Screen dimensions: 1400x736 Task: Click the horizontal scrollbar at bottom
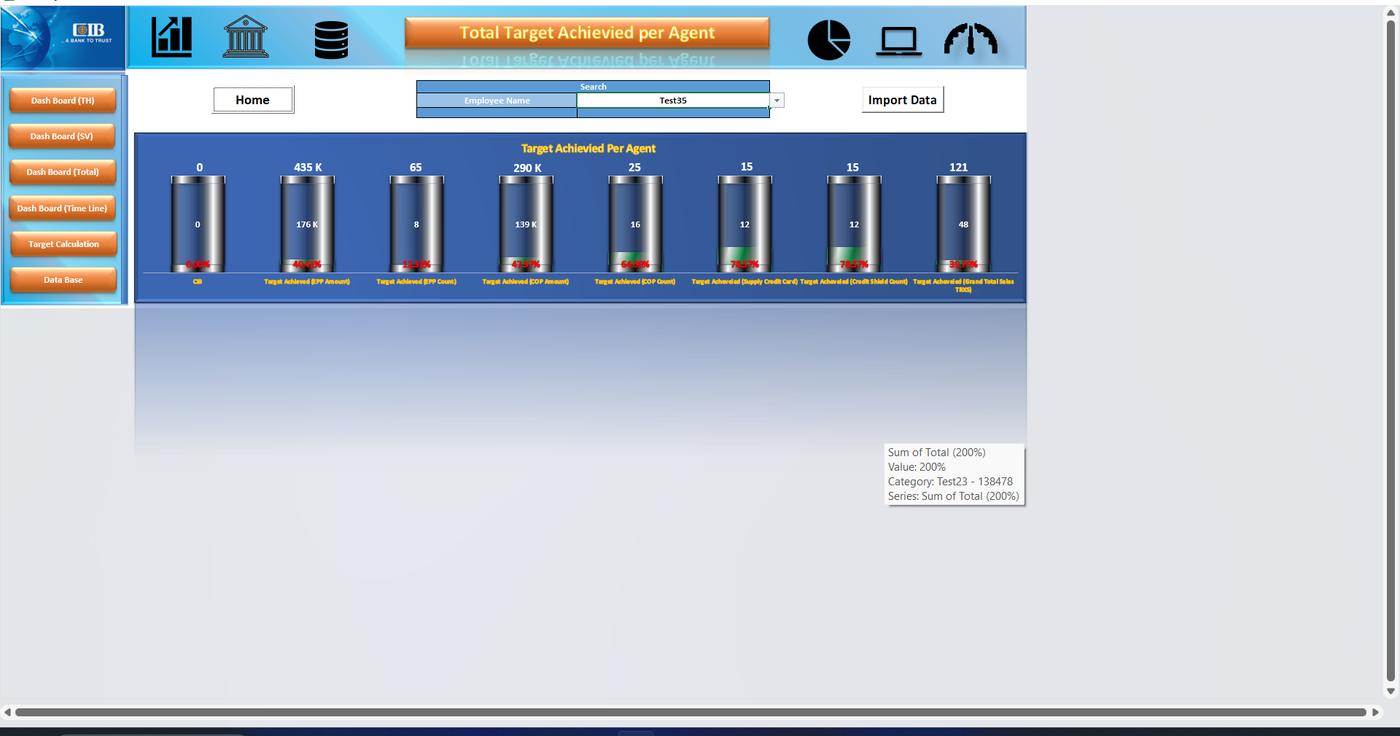tap(690, 712)
